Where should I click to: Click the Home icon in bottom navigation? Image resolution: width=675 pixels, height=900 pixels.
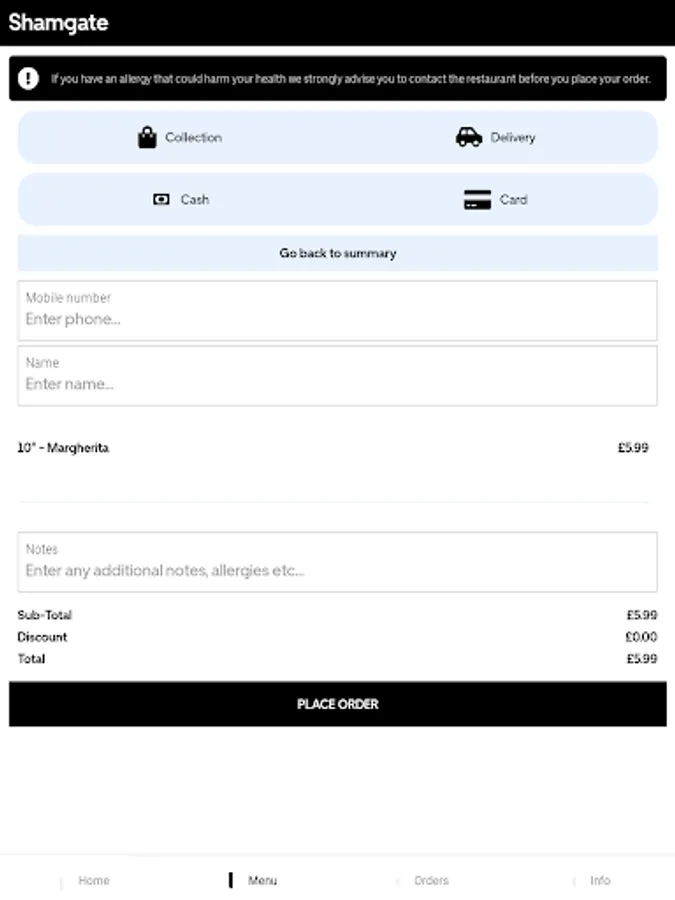tap(61, 880)
